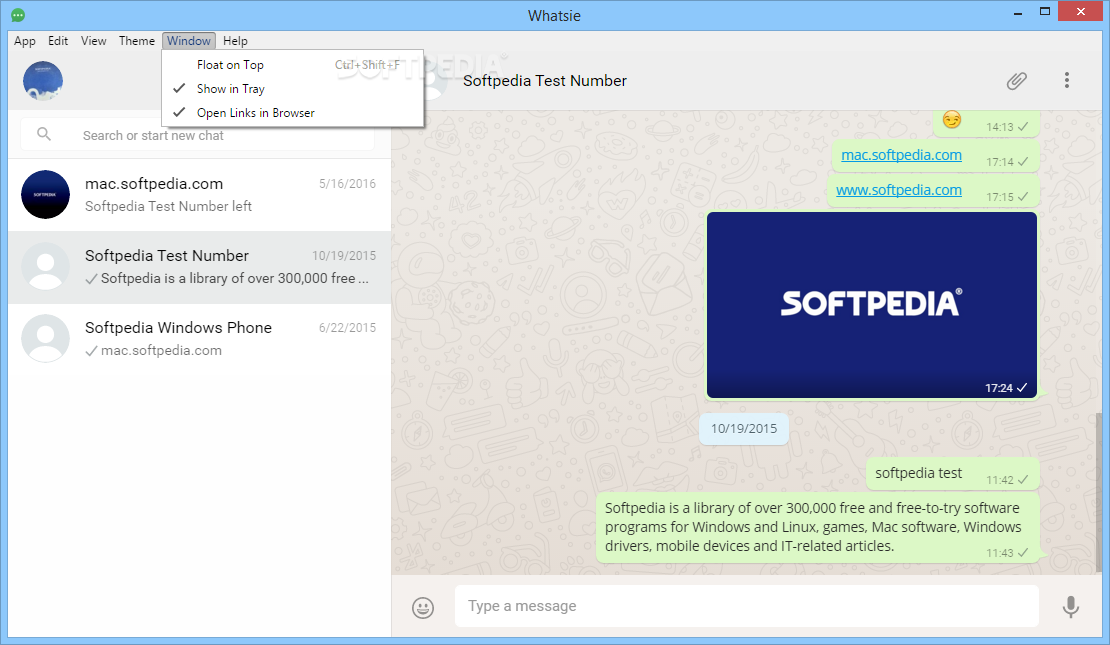
Task: Click the Softpedia Test Number chat header
Action: pos(544,81)
